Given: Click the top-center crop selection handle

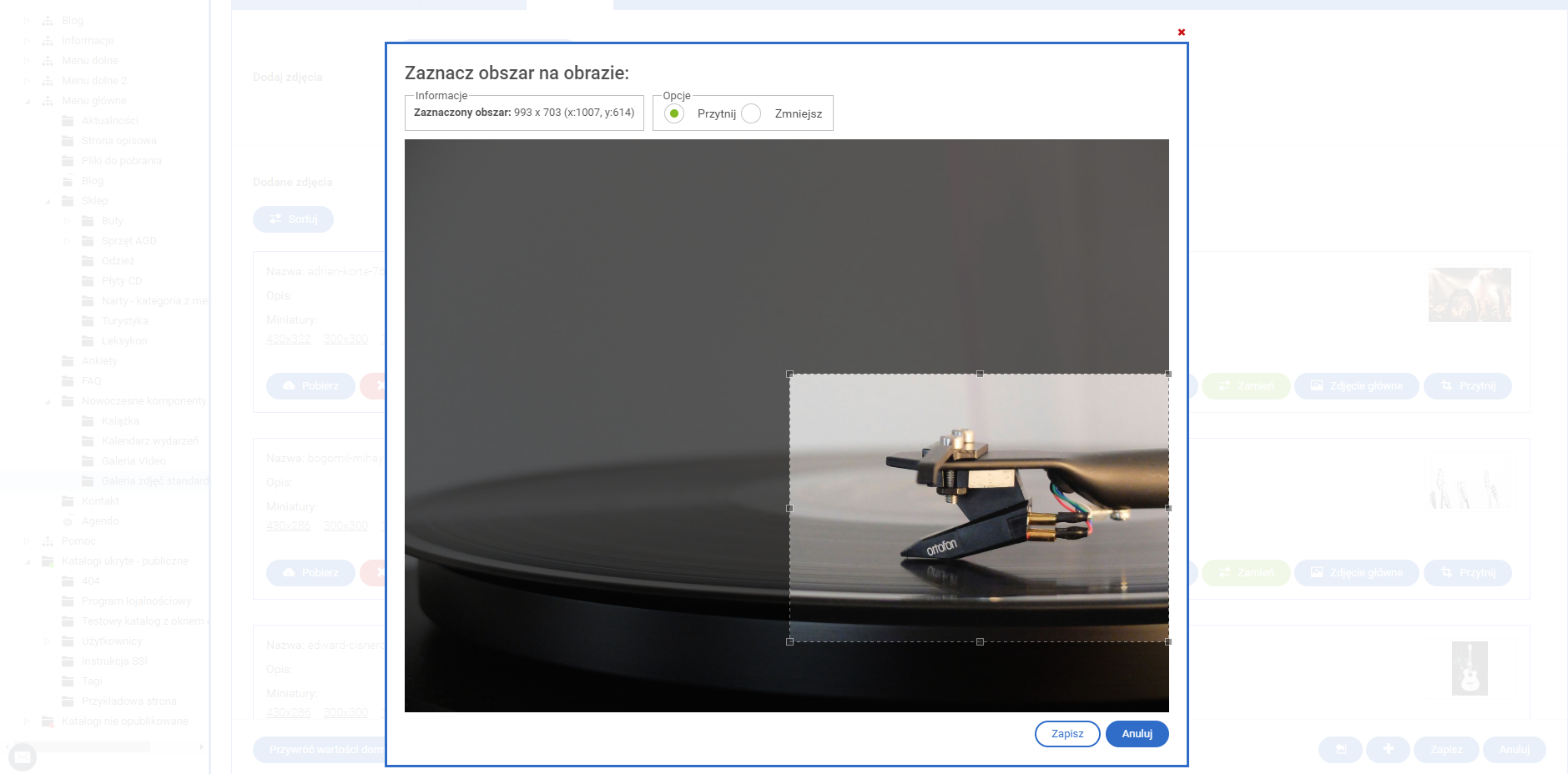Looking at the screenshot, I should pos(980,374).
